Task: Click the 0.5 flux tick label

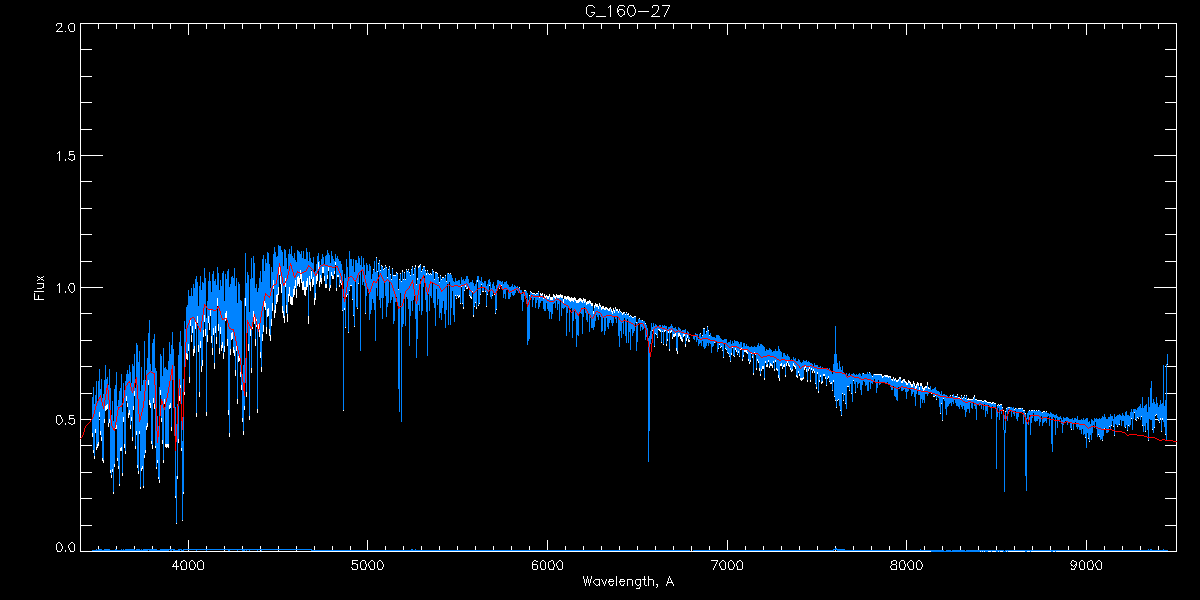Action: (x=66, y=418)
